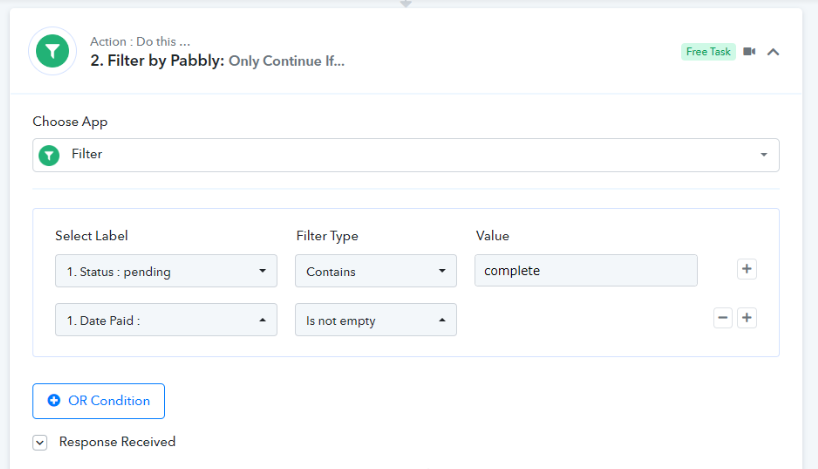
Task: Open the Status : pending label dropdown
Action: click(x=166, y=271)
